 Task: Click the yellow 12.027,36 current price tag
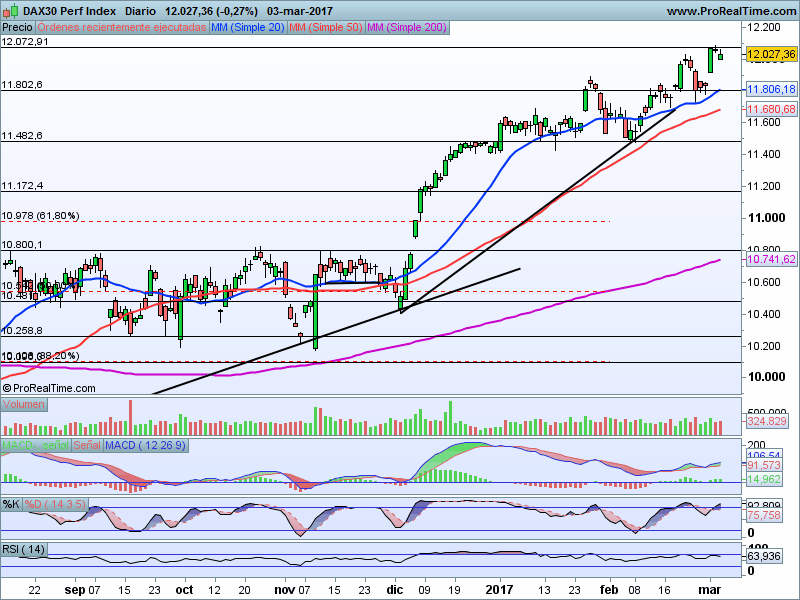pos(771,54)
